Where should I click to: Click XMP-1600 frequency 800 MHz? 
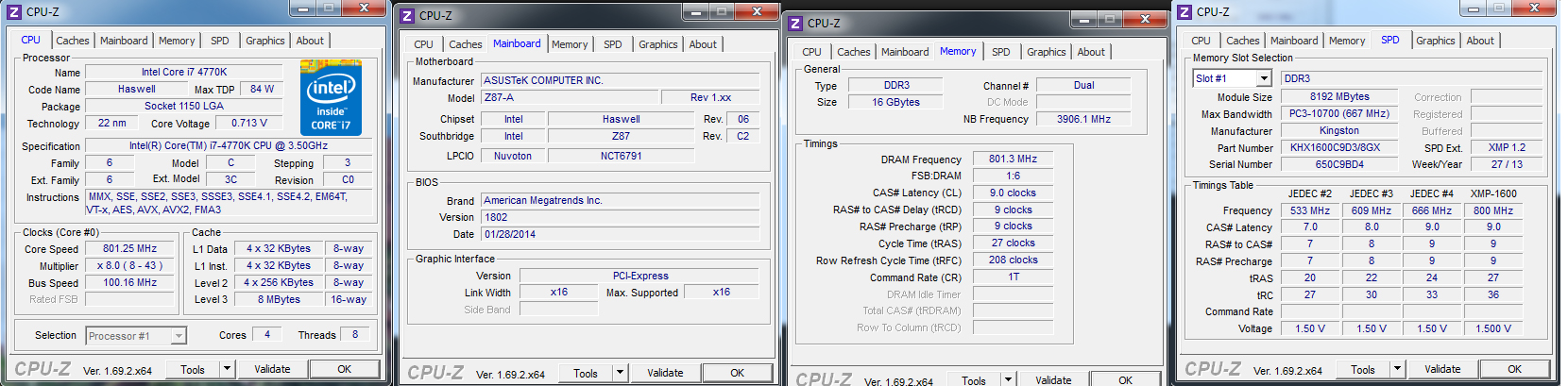(1493, 210)
